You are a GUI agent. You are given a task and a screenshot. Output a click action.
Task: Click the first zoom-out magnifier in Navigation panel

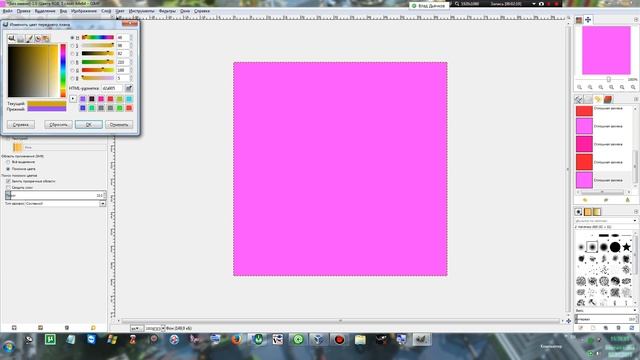tap(579, 87)
